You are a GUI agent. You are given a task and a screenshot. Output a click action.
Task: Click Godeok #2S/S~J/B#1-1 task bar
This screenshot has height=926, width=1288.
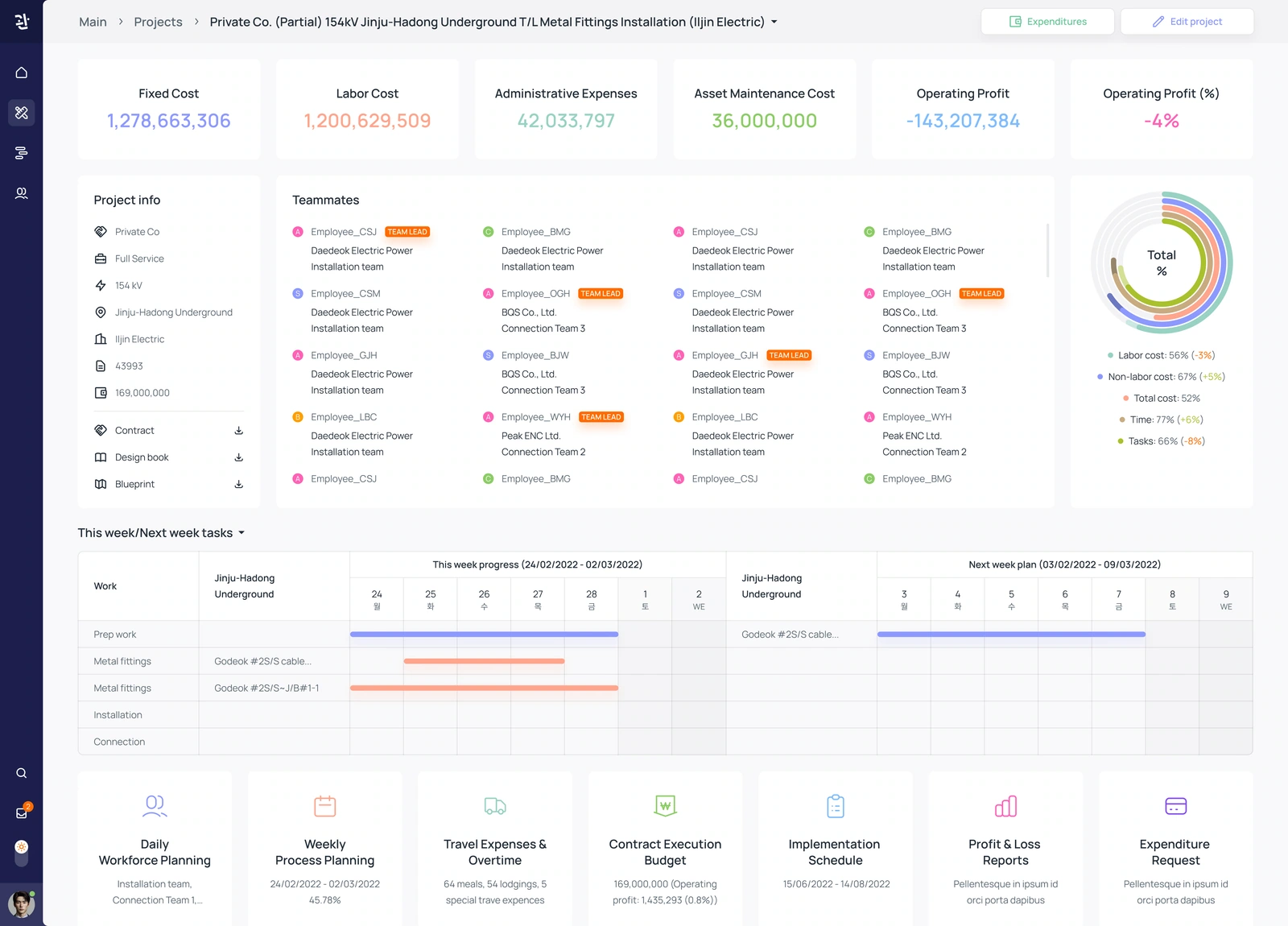coord(484,688)
